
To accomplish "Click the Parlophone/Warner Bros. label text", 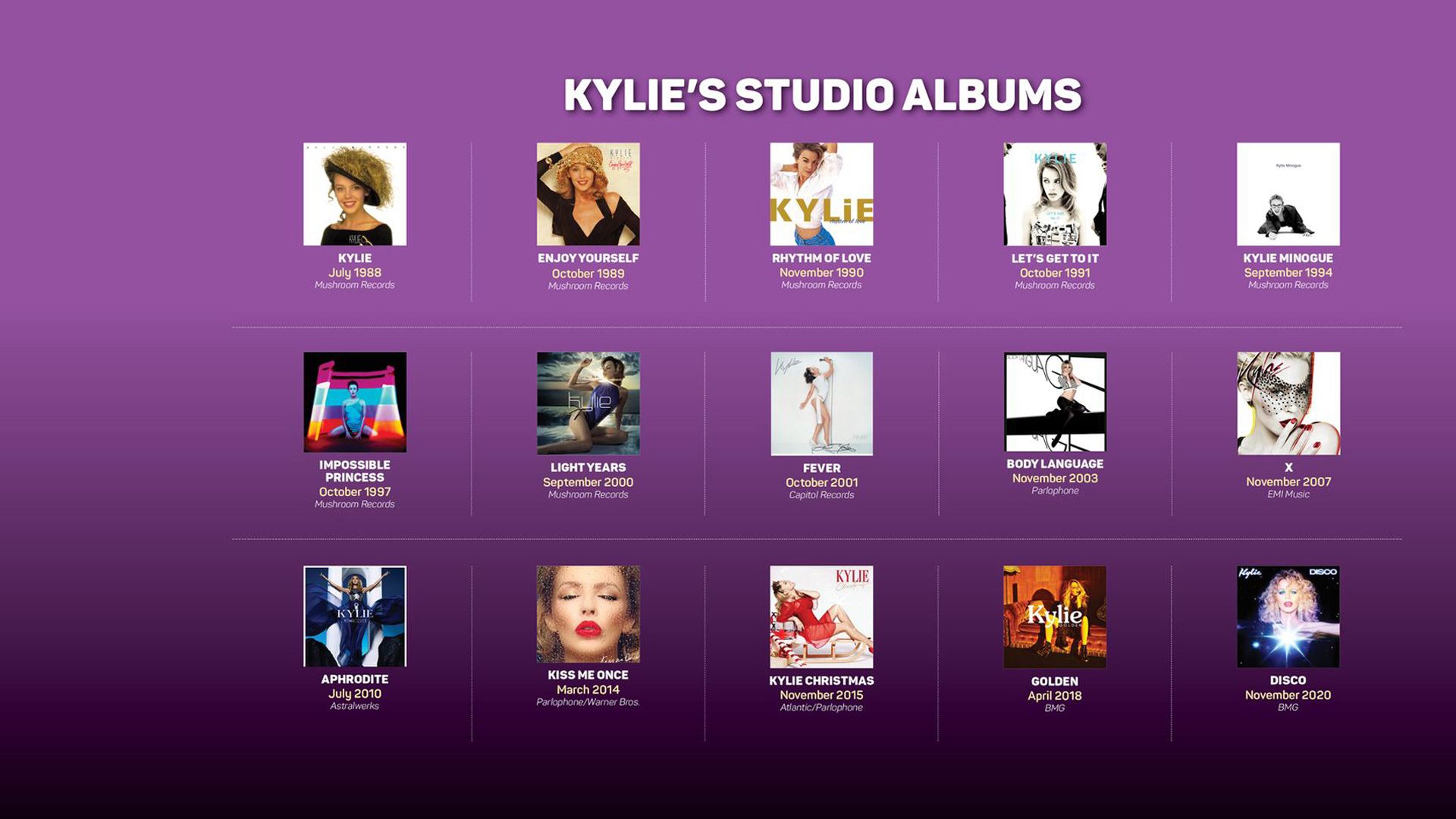I will [588, 702].
